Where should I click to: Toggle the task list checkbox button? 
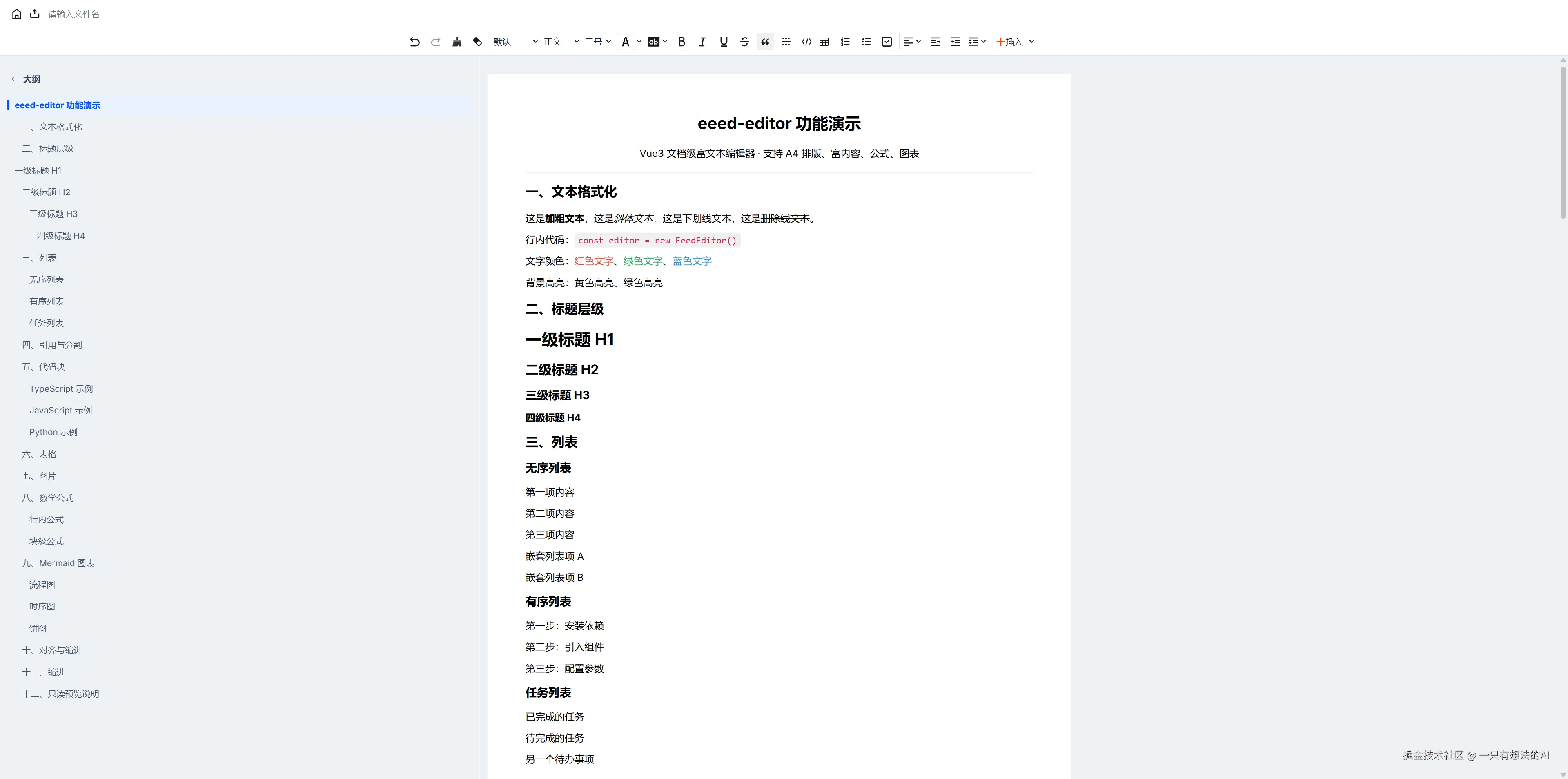click(887, 41)
